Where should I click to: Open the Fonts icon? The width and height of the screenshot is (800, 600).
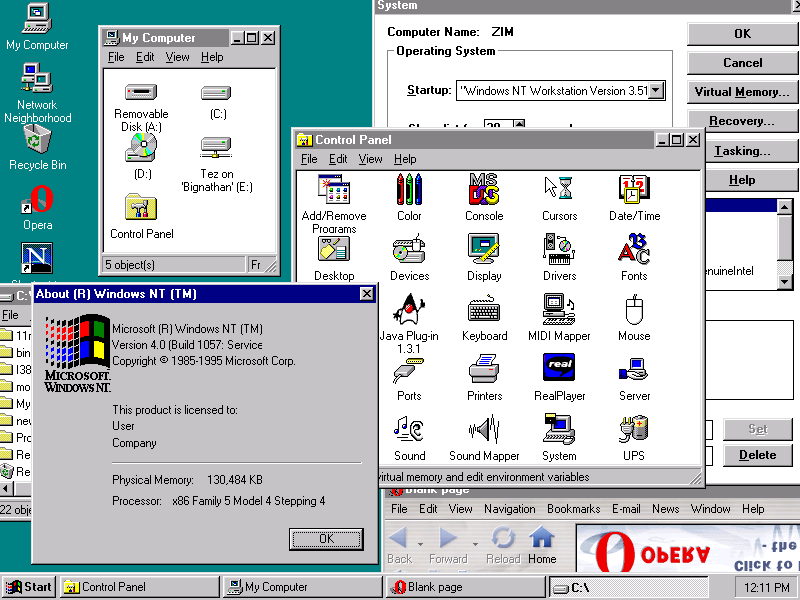pyautogui.click(x=633, y=253)
